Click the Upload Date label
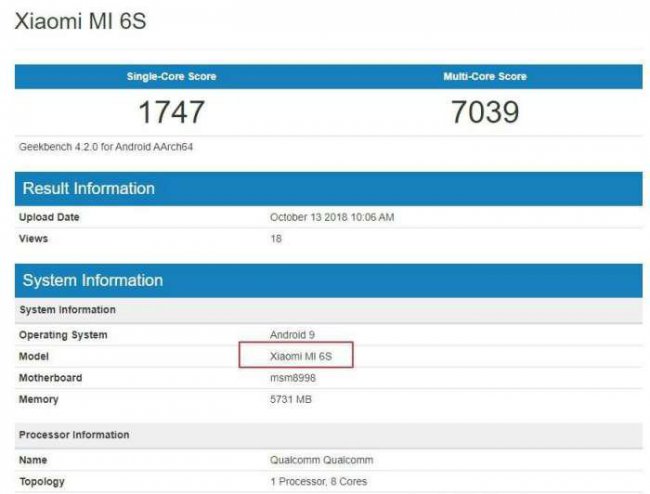The height and width of the screenshot is (494, 650). pyautogui.click(x=49, y=217)
